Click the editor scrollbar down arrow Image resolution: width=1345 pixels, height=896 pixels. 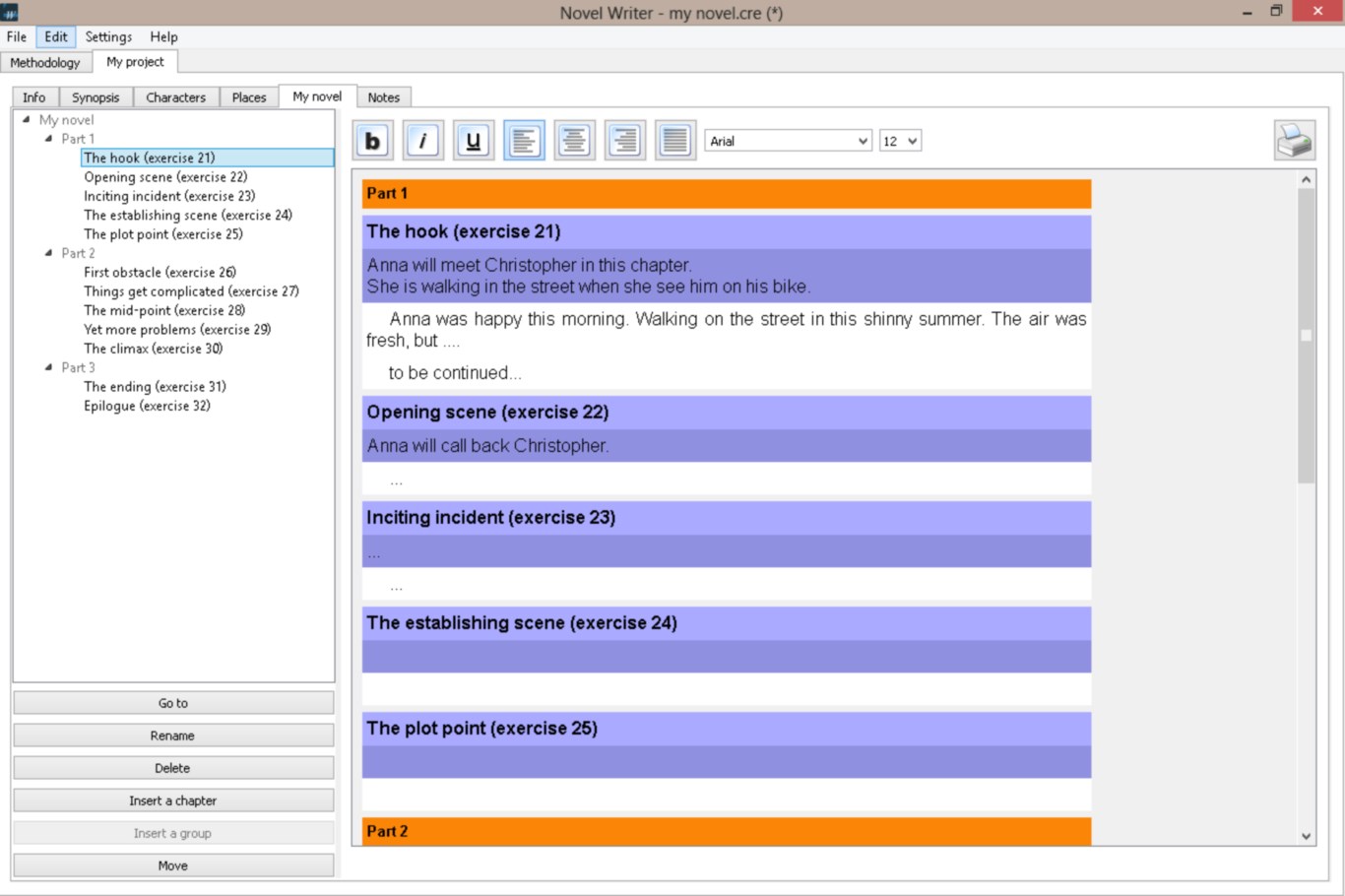click(1306, 836)
